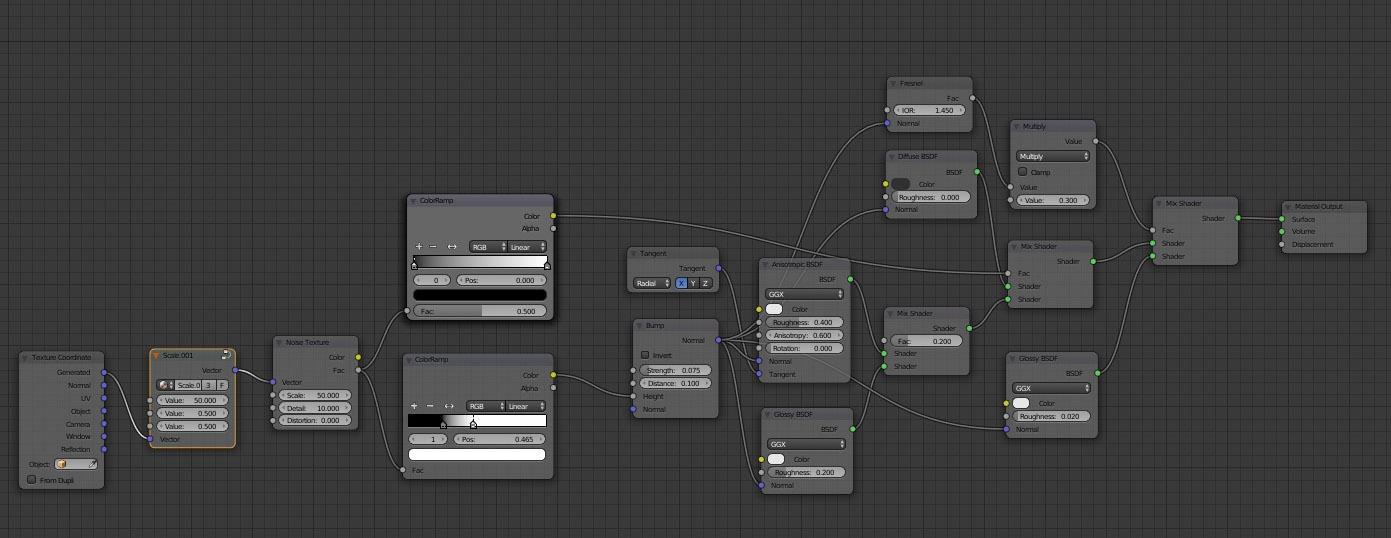
Task: Select the Z axis button in the Tangent node
Action: 705,283
